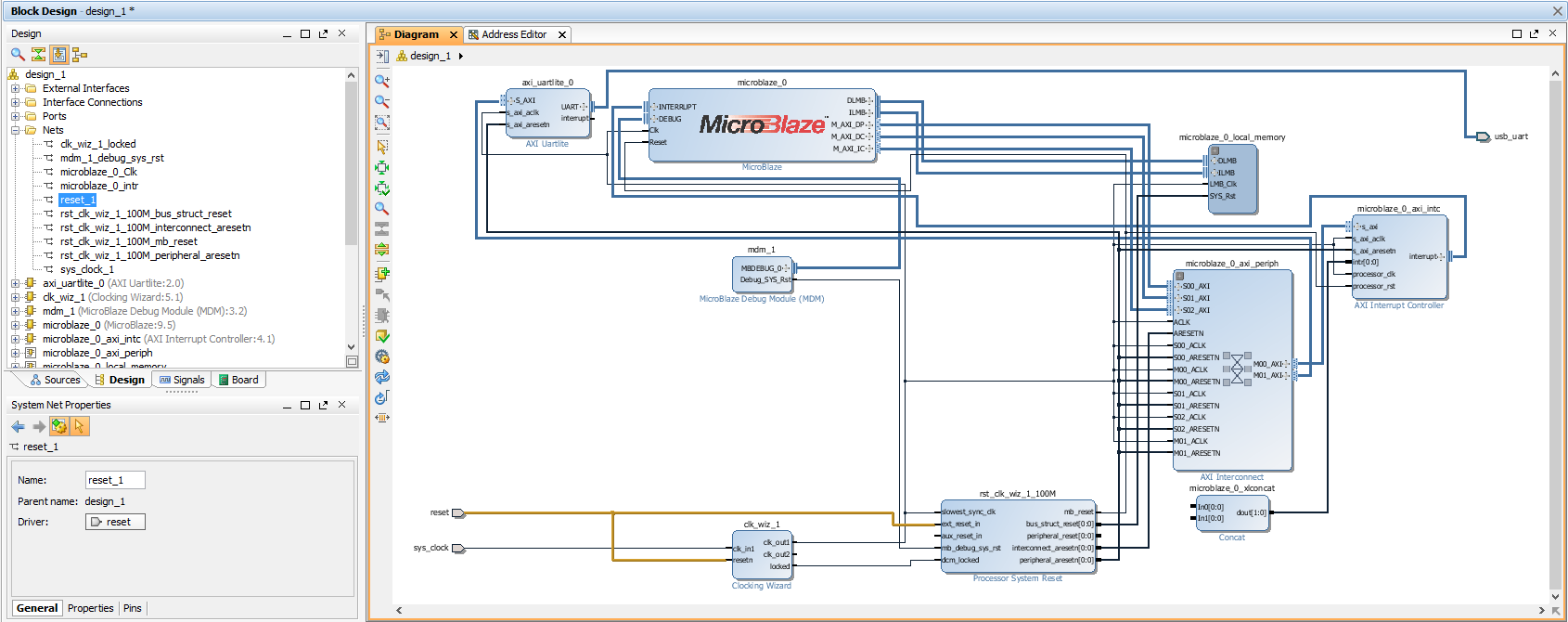Open the Signals tab
This screenshot has width=1568, height=622.
click(x=182, y=380)
